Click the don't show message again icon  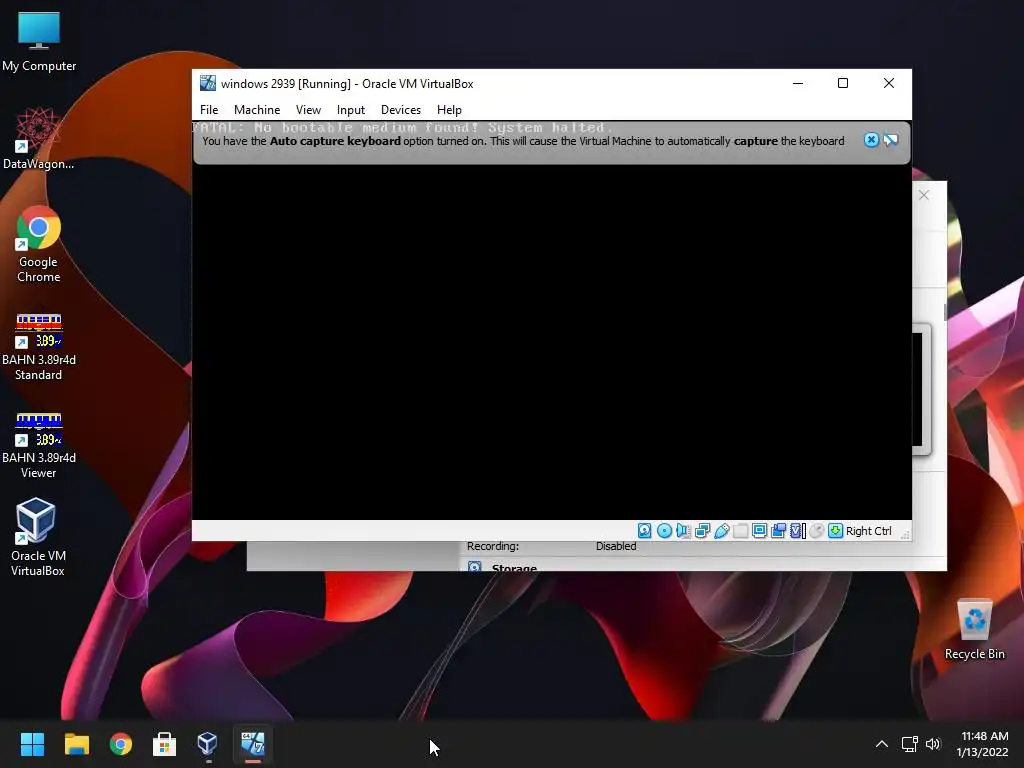pos(891,140)
